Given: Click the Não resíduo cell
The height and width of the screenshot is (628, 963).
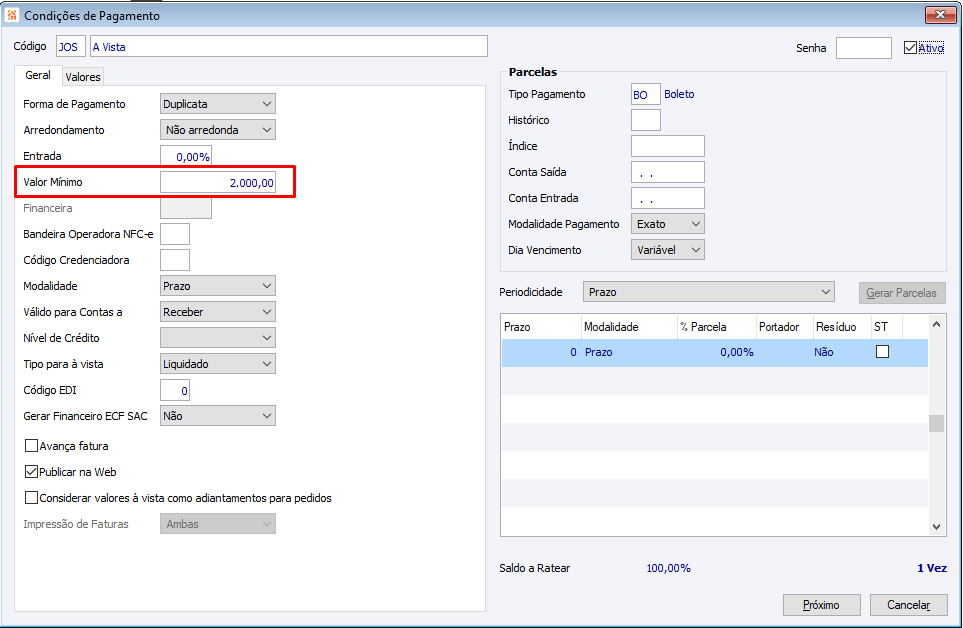Looking at the screenshot, I should point(842,352).
